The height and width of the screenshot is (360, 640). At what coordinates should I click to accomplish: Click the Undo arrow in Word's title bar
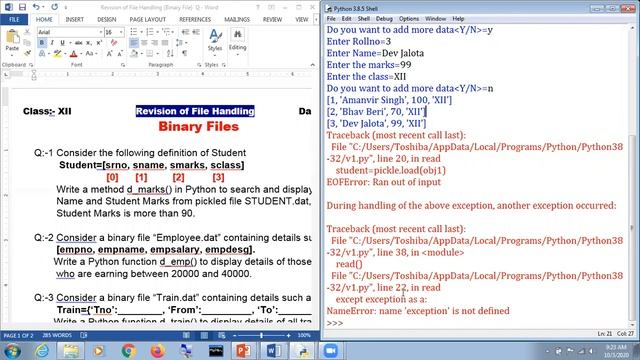[36, 7]
